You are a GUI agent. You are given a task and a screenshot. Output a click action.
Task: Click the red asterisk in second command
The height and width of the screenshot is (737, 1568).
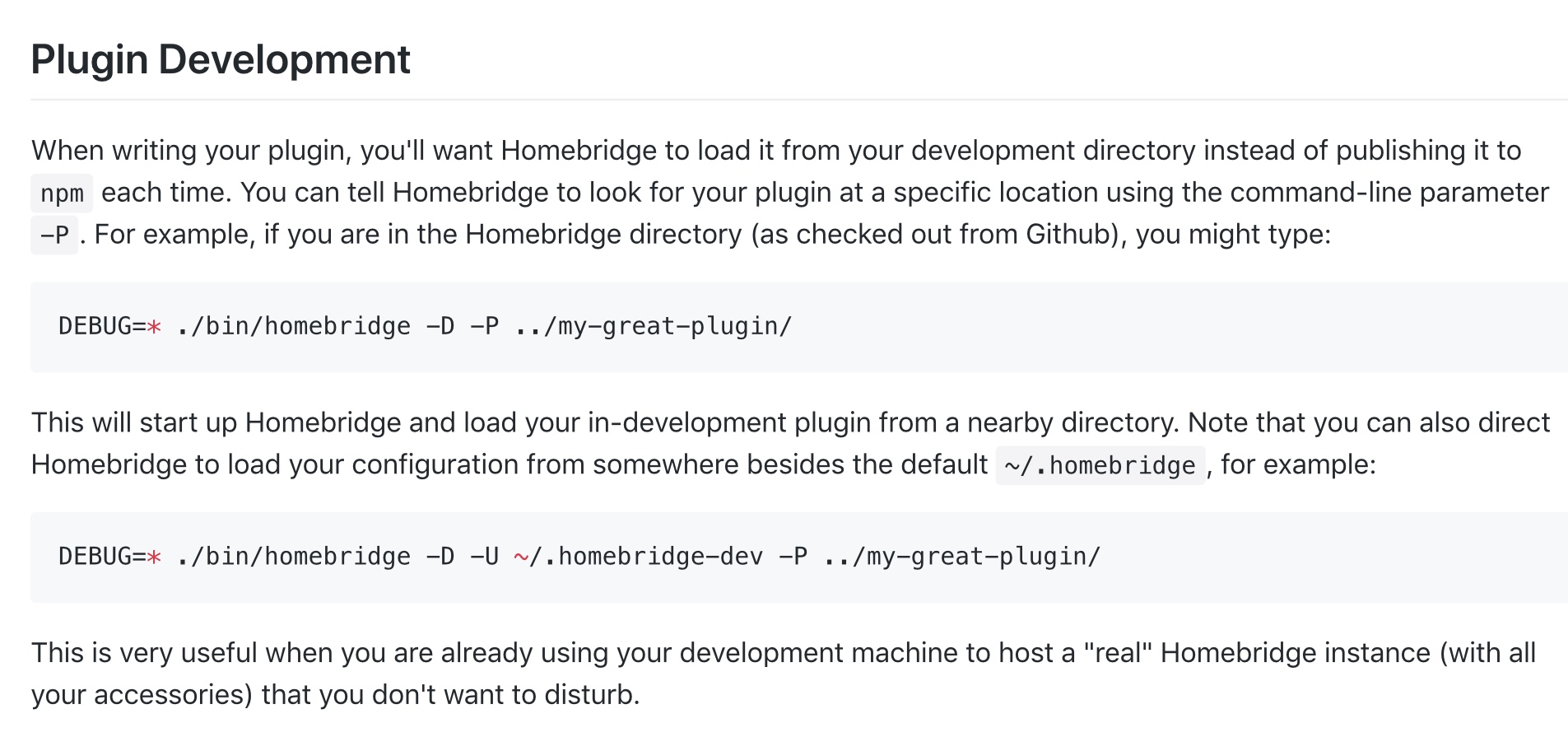(x=154, y=557)
